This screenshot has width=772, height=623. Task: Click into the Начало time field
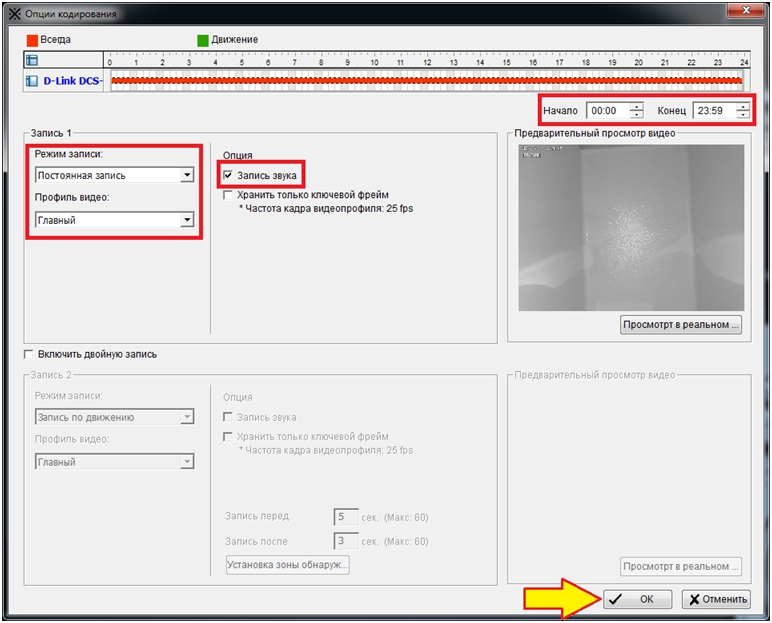pyautogui.click(x=606, y=111)
